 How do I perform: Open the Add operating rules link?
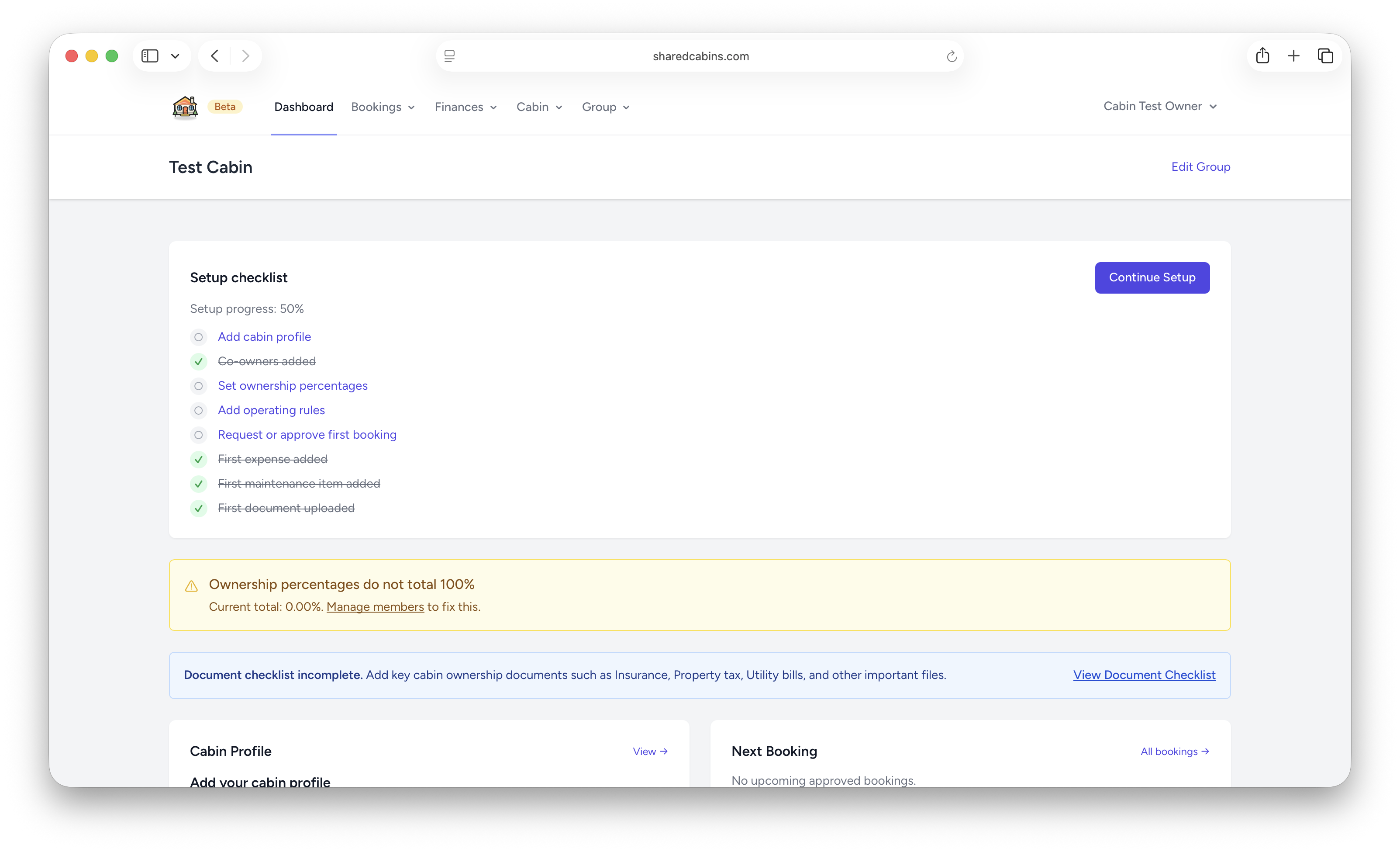pyautogui.click(x=271, y=410)
